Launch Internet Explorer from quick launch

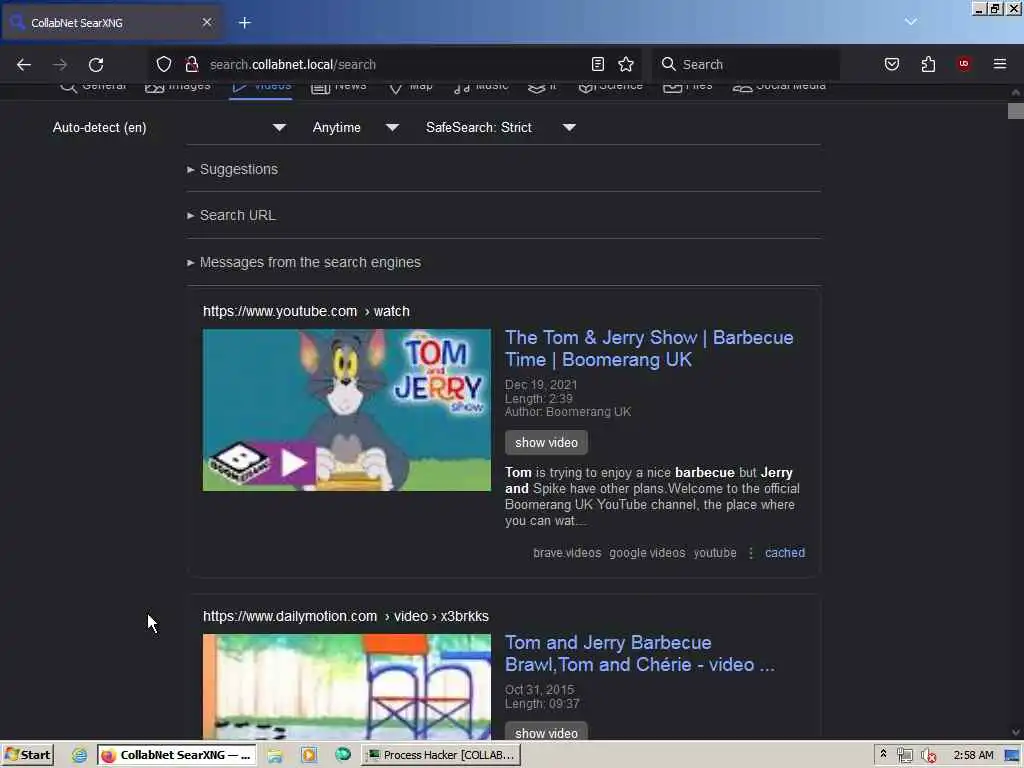click(80, 755)
